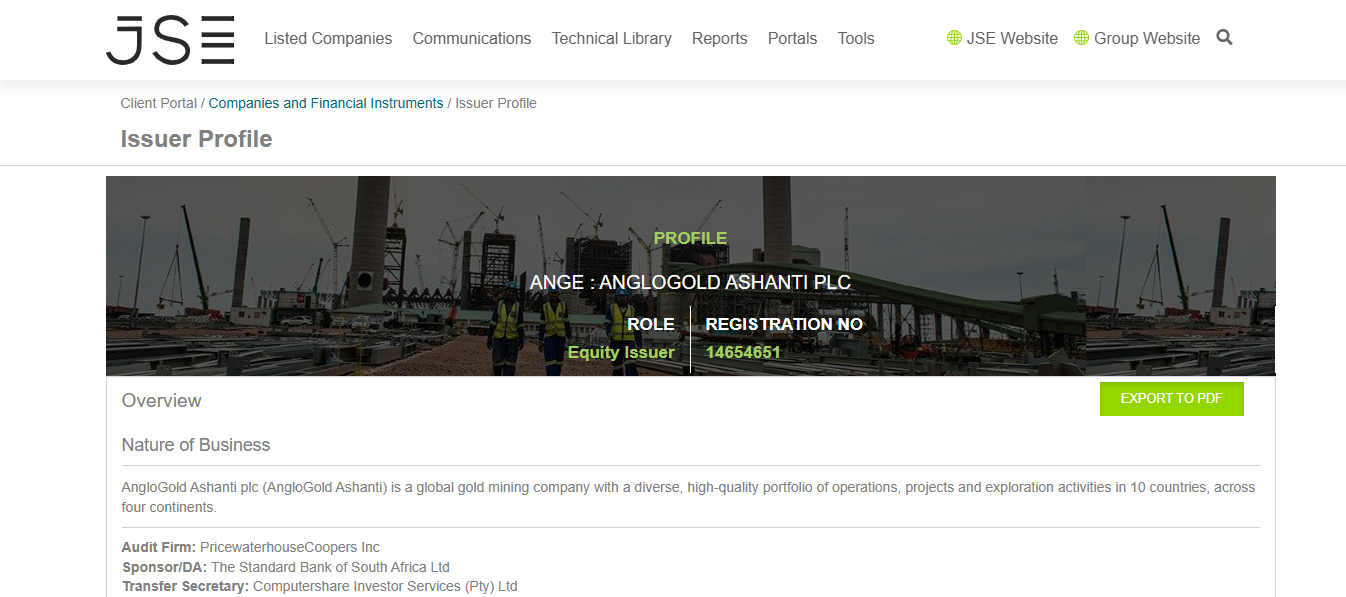Viewport: 1346px width, 597px height.
Task: Open Portals menu
Action: click(792, 38)
